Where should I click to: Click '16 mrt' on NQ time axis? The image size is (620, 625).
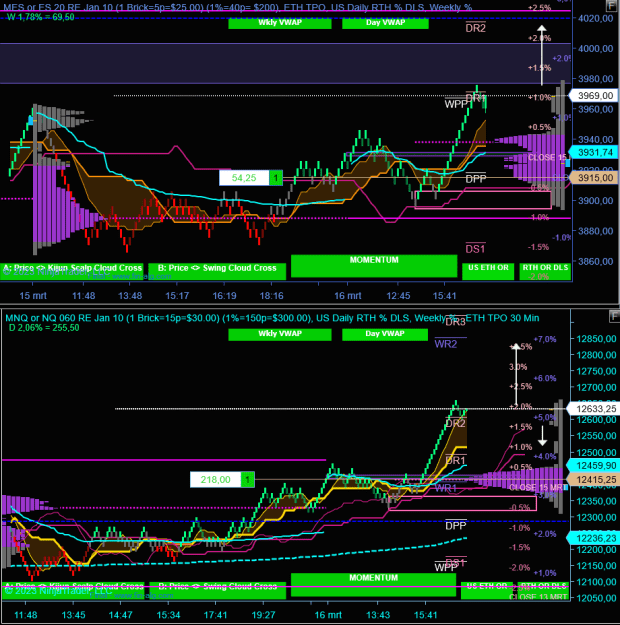(328, 615)
